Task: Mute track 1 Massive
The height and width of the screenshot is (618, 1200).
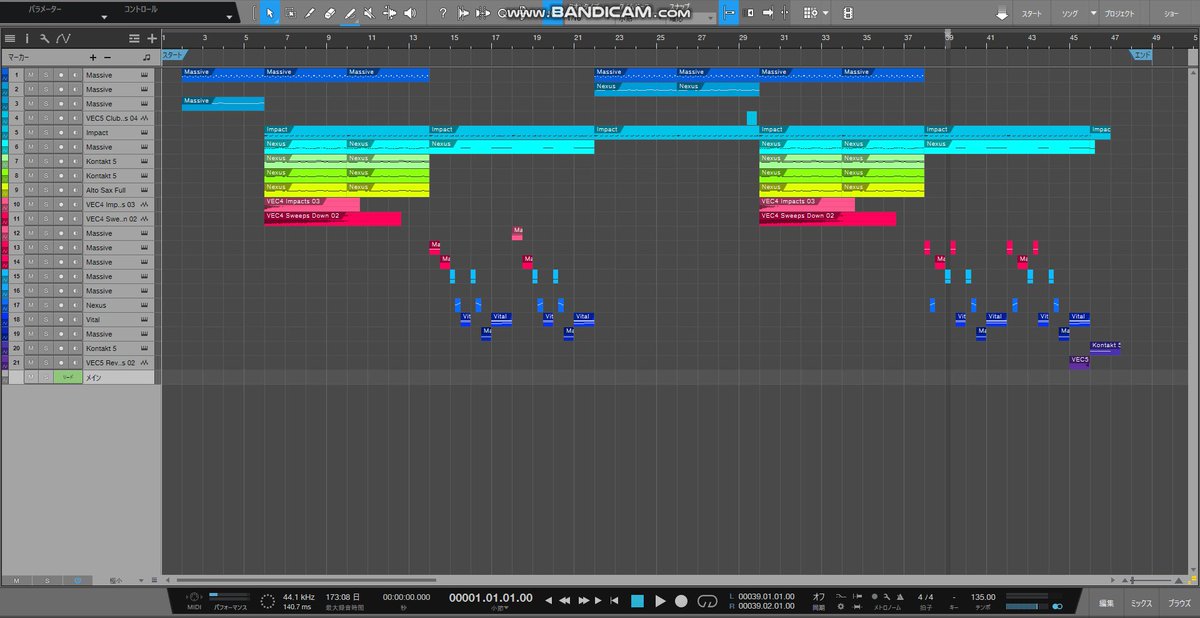Action: 30,75
